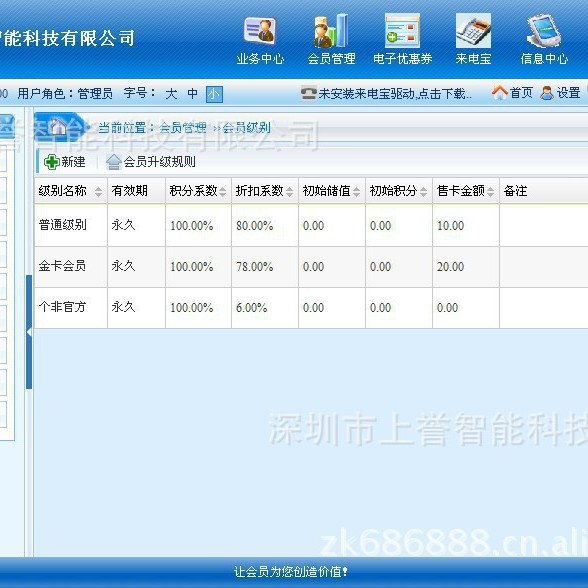Screen dimensions: 588x588
Task: Click the 用户角色：管理员 label
Action: [x=65, y=93]
